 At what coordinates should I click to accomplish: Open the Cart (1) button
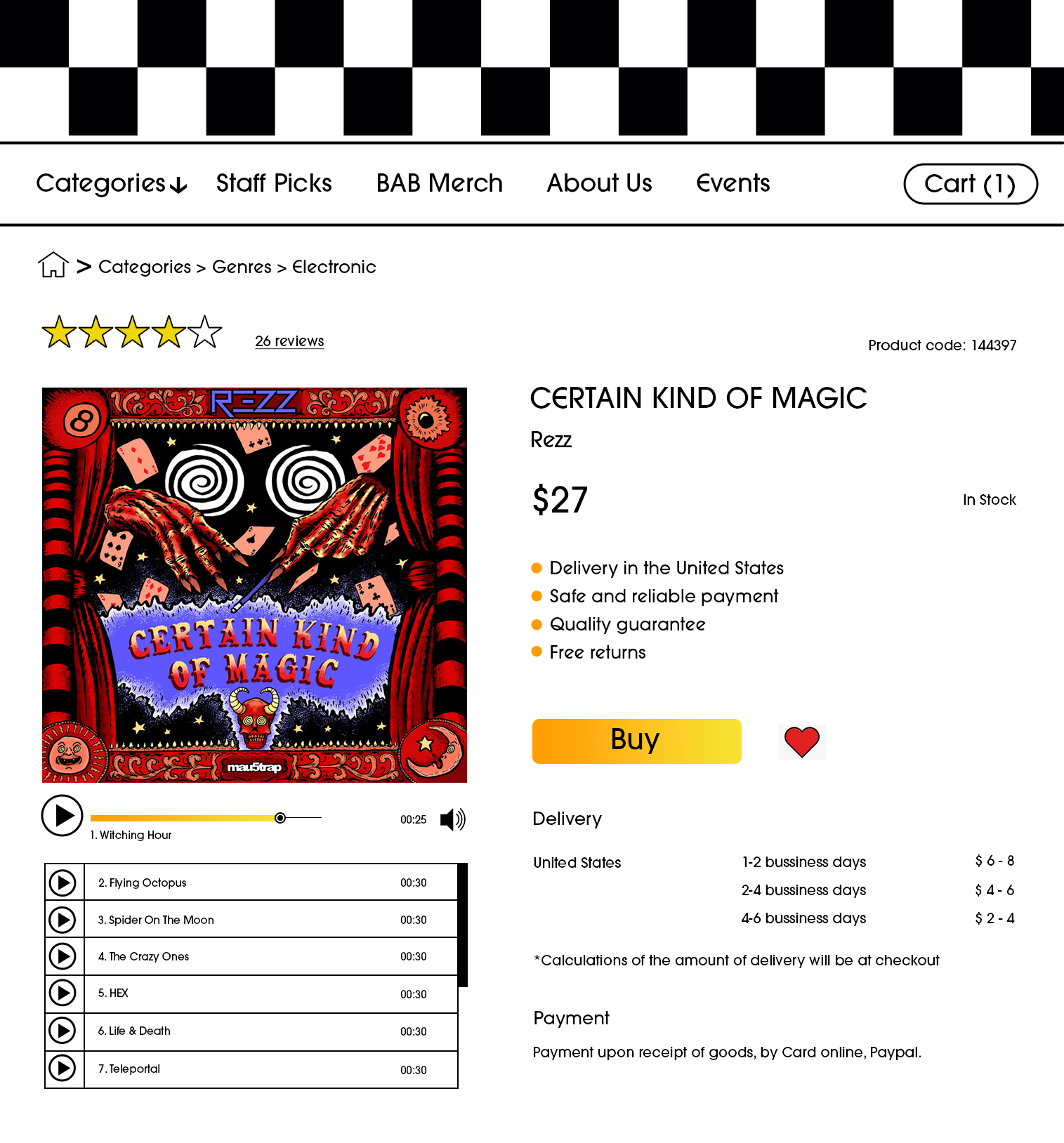(971, 184)
